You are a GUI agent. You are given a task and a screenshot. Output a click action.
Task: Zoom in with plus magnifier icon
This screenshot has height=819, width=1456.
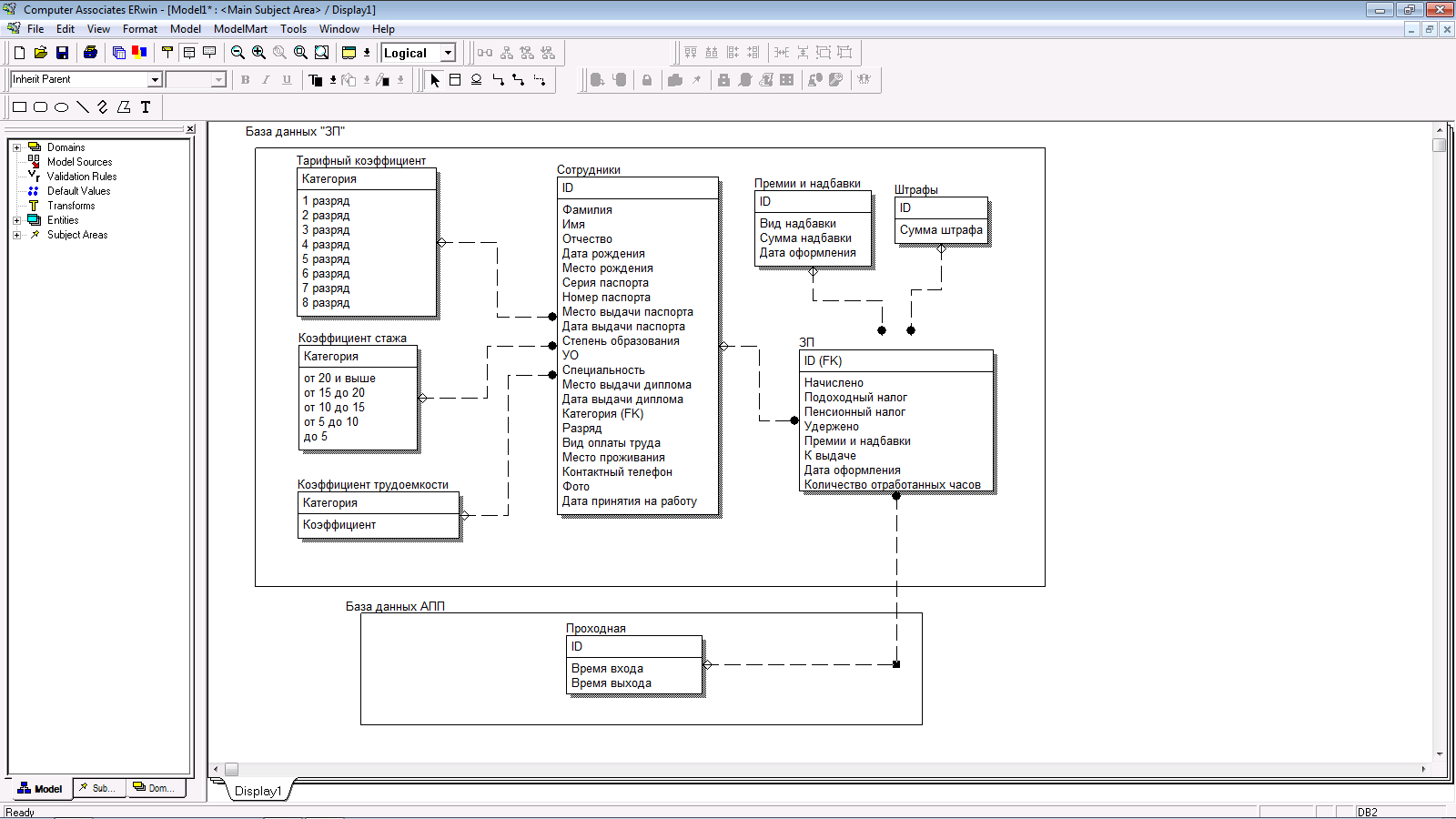[259, 53]
